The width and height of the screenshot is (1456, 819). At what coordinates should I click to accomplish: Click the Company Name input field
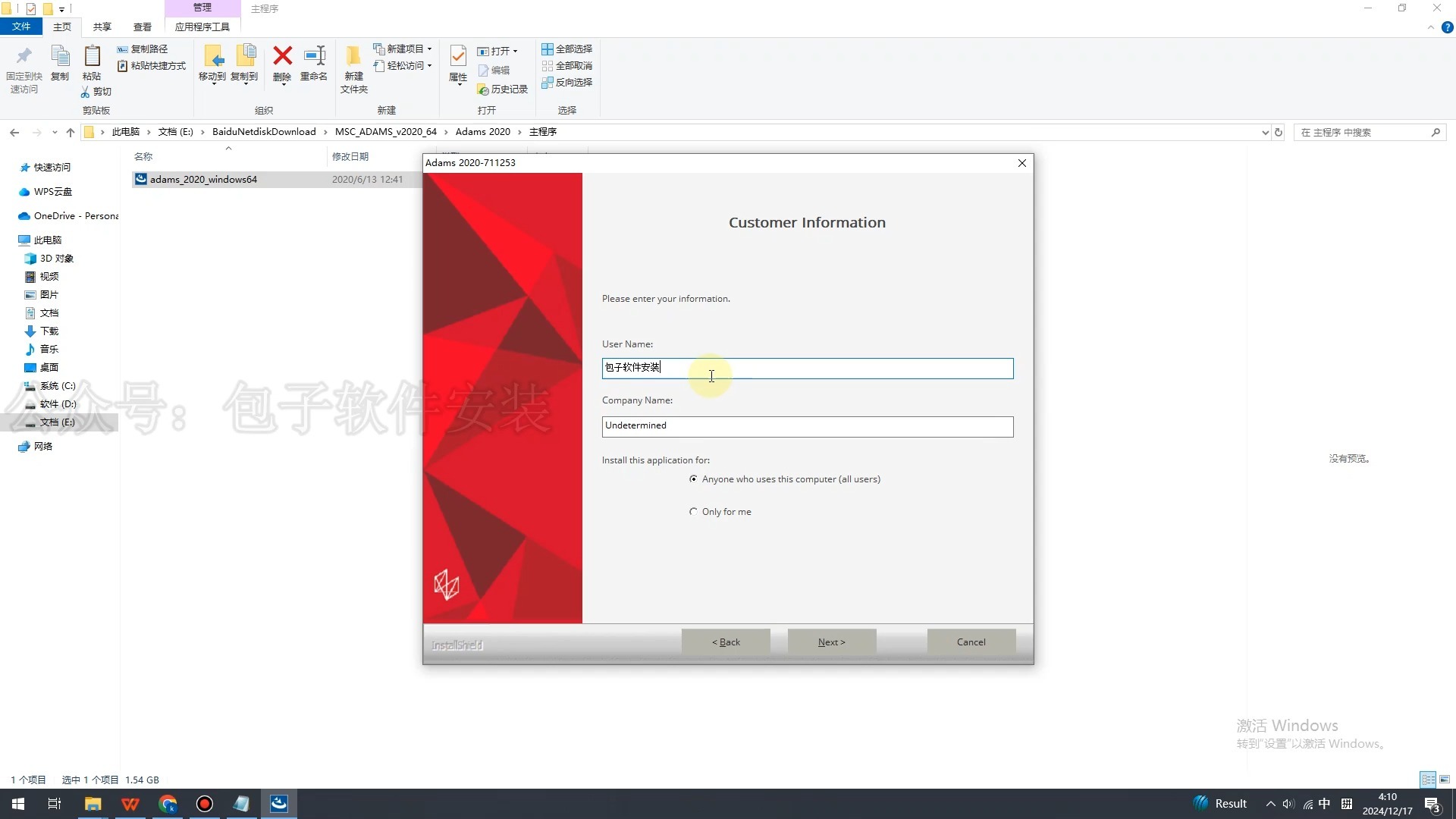point(808,427)
